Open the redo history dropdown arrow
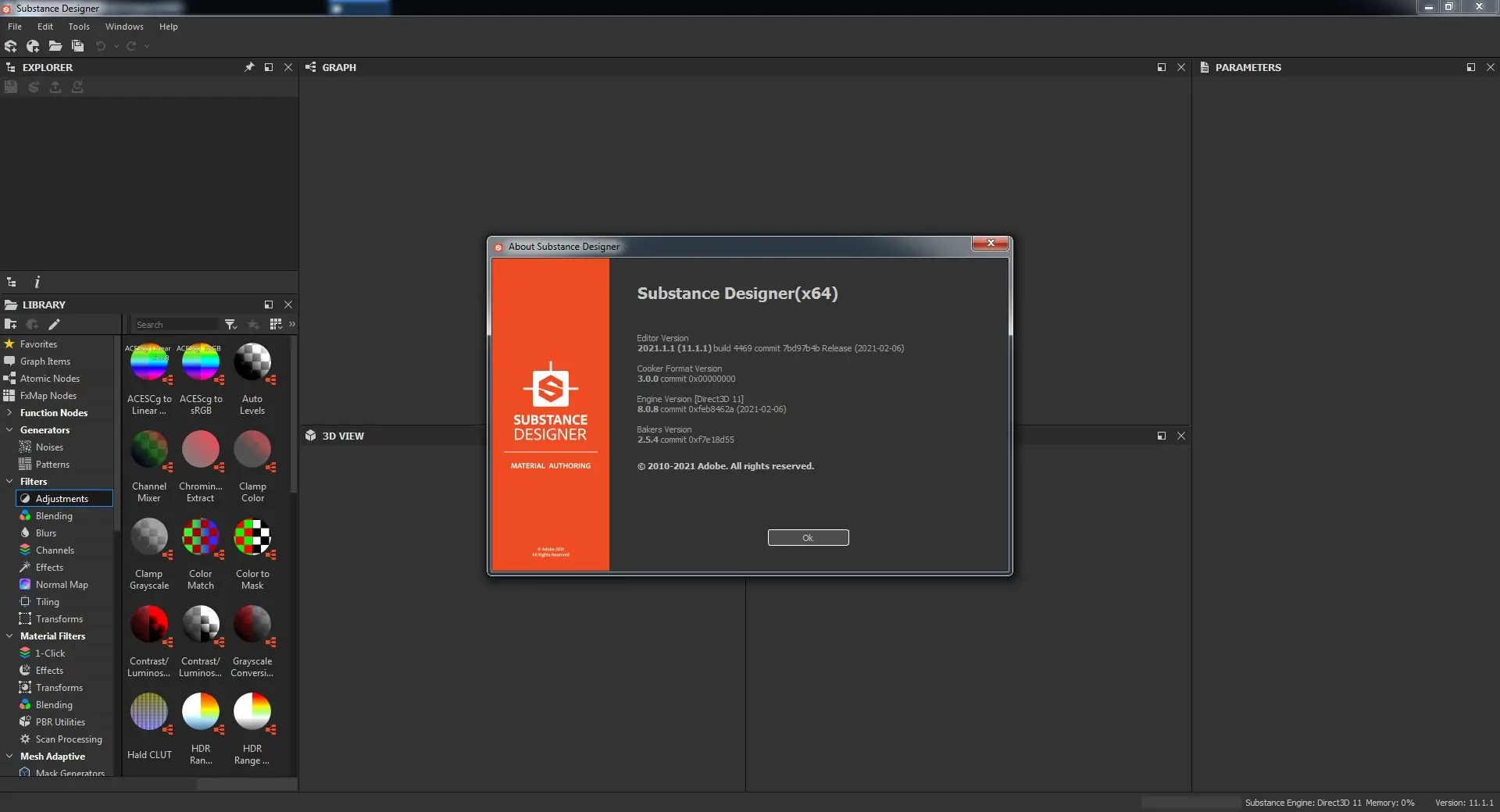Image resolution: width=1500 pixels, height=812 pixels. click(x=147, y=46)
